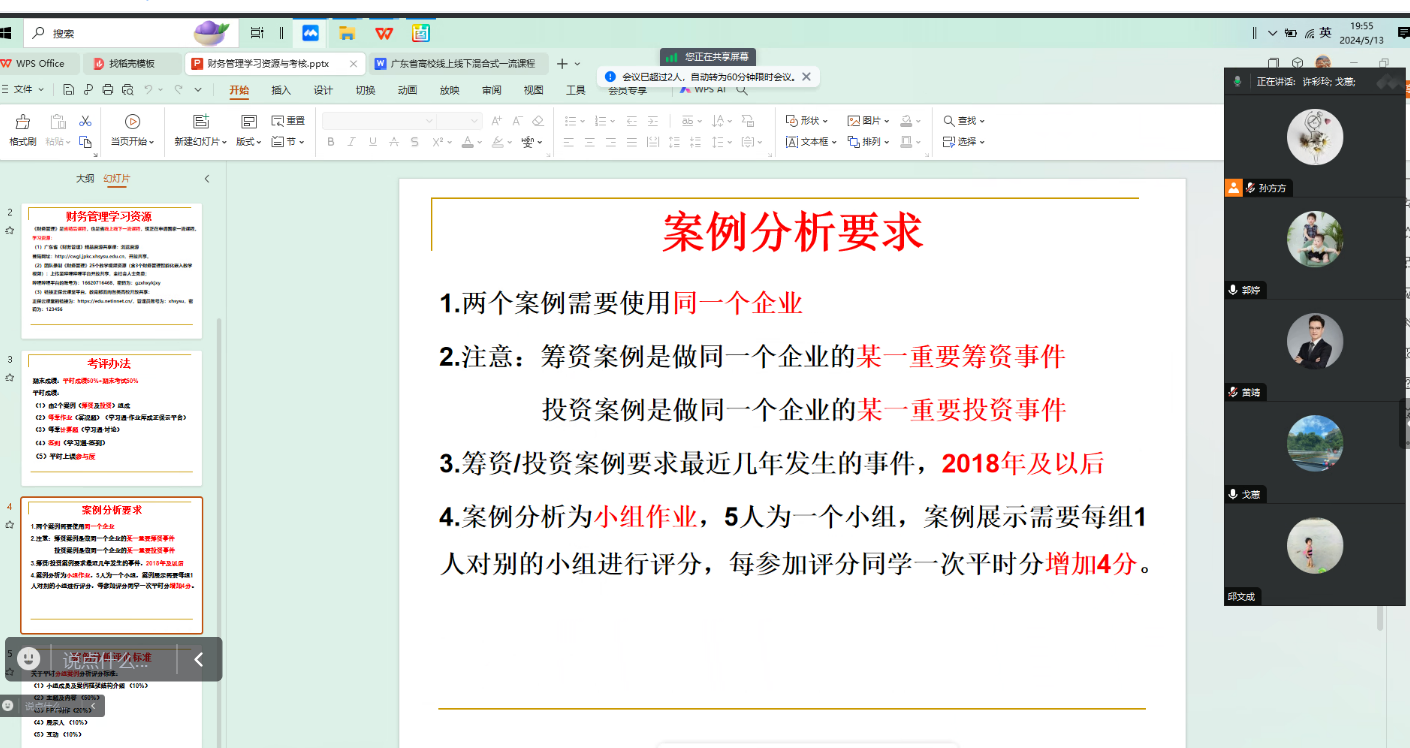Viewport: 1410px width, 748px height.
Task: Switch to Outline (大纲) view in panel
Action: coord(85,179)
